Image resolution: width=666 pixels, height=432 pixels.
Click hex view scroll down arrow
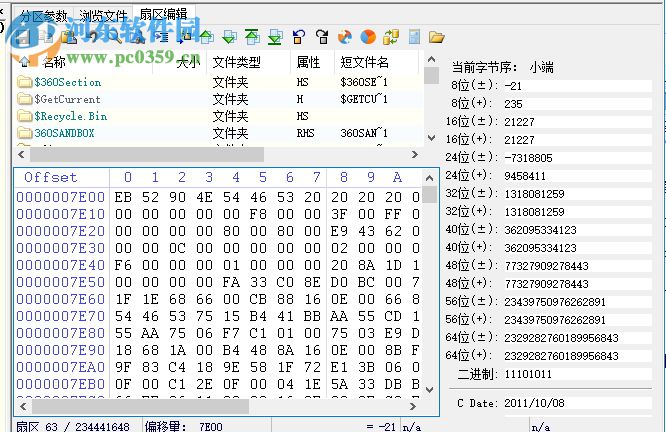point(429,390)
